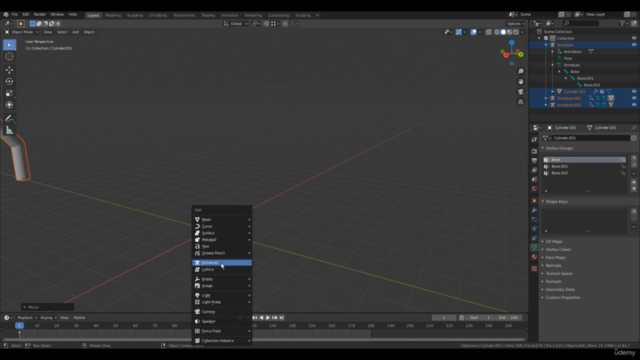Screen dimensions: 640x360
Task: Collapse the Shape Keys panel
Action: coord(543,201)
